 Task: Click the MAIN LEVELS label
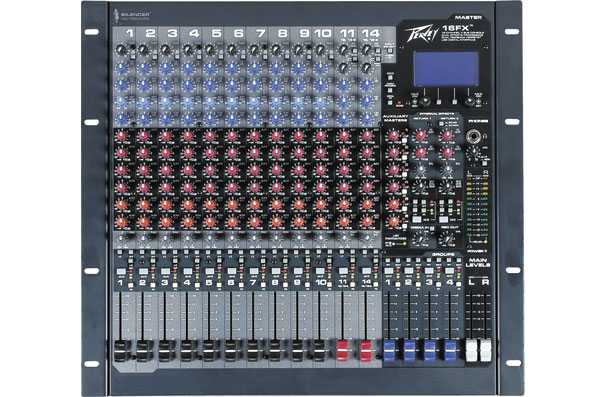click(x=478, y=263)
